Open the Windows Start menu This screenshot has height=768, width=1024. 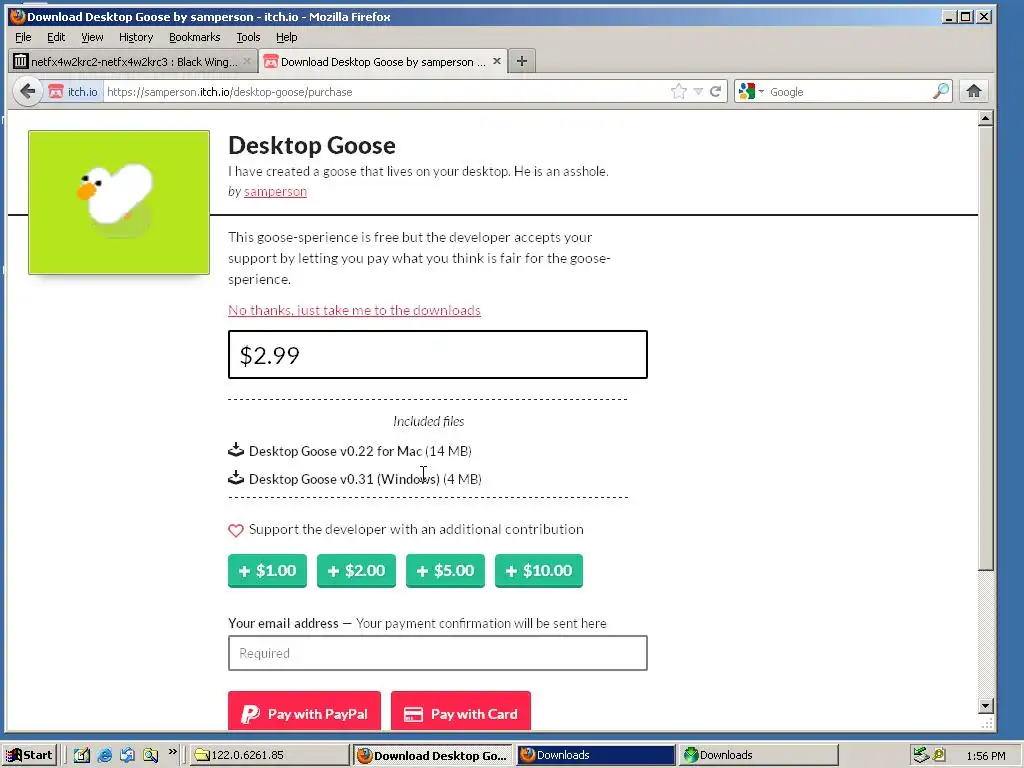(30, 755)
